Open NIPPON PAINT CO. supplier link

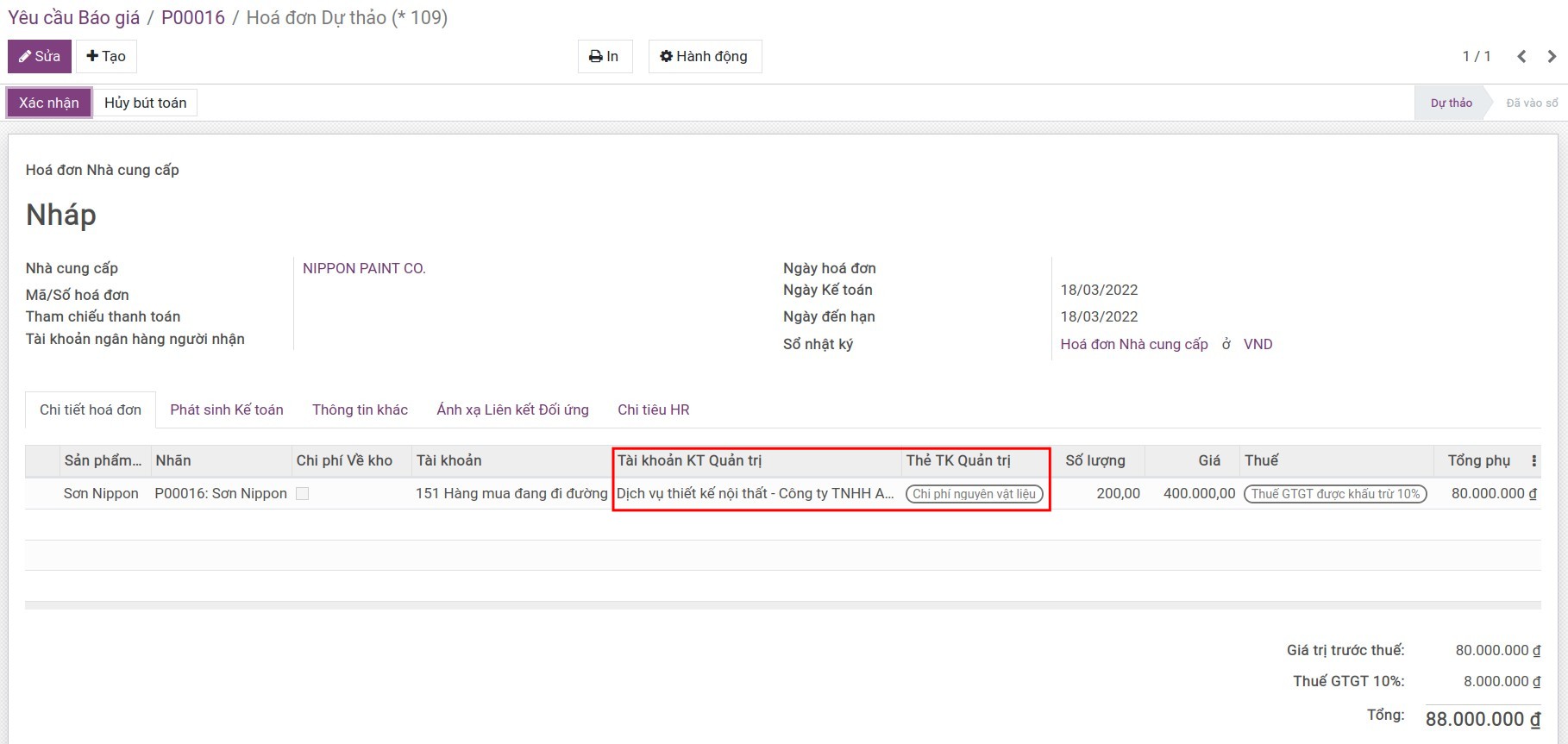point(364,269)
